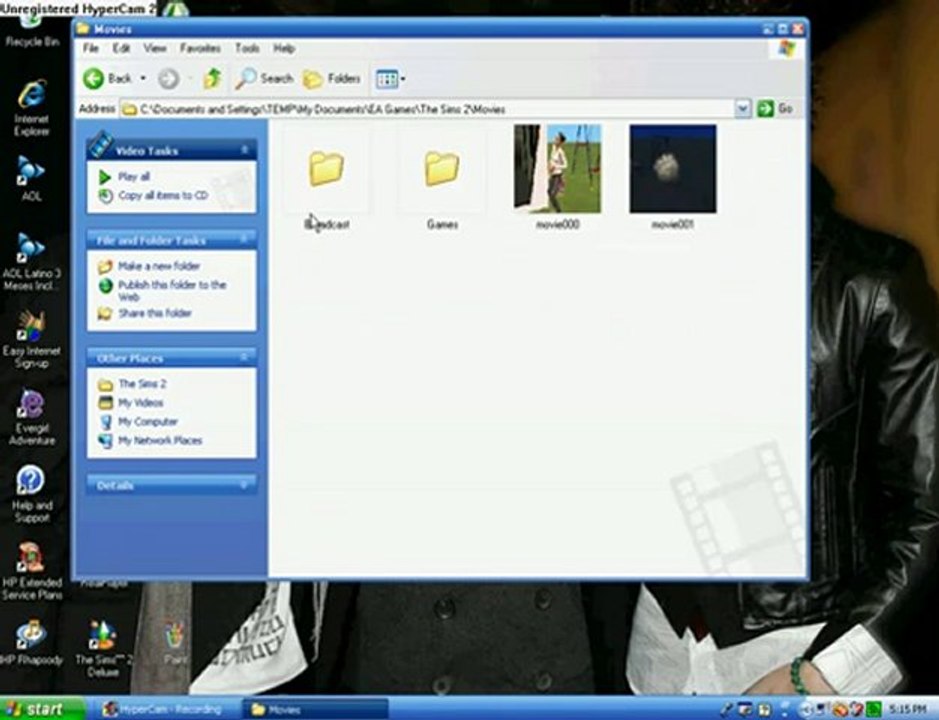This screenshot has width=939, height=720.
Task: Open the Favorites menu
Action: 200,49
